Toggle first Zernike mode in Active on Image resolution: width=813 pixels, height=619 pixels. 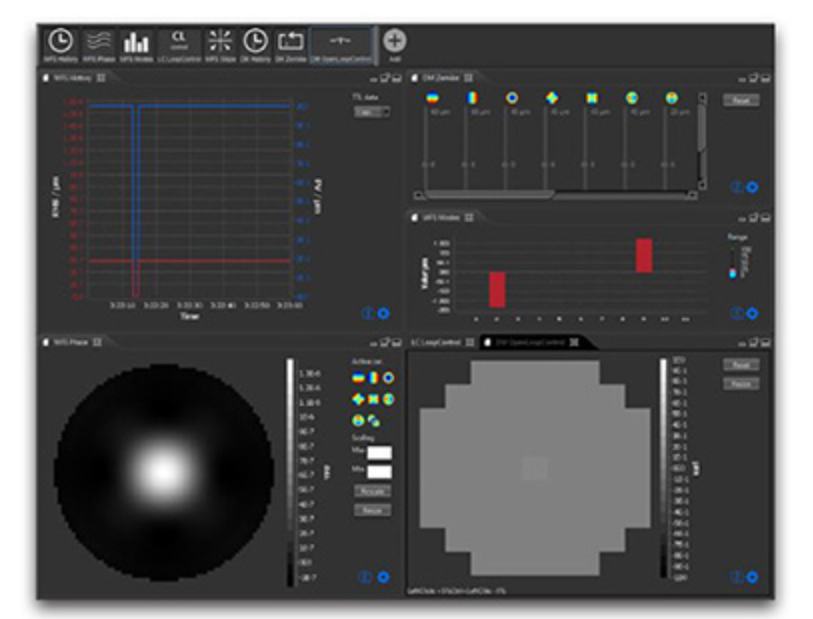pyautogui.click(x=357, y=377)
